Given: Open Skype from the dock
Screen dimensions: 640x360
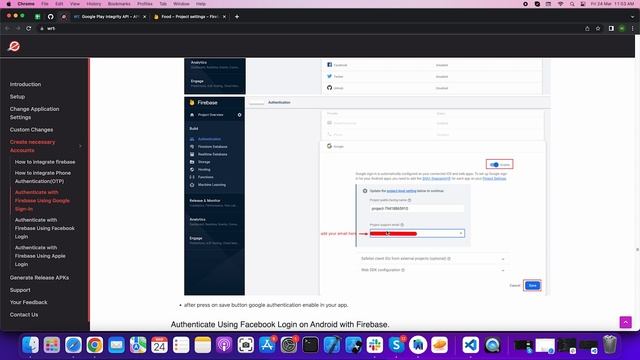Looking at the screenshot, I should (396, 345).
